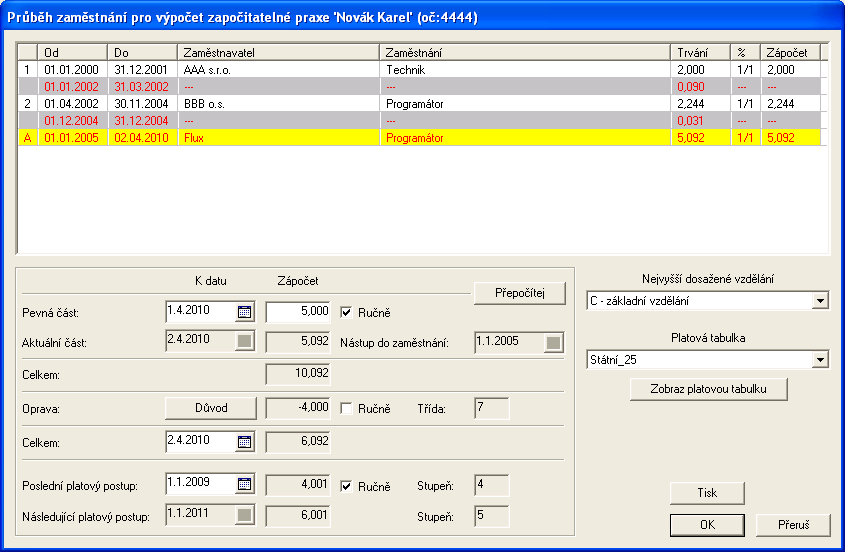Screen dimensions: 845x552
Task: Open calendar picker for second Celkem date
Action: click(245, 442)
